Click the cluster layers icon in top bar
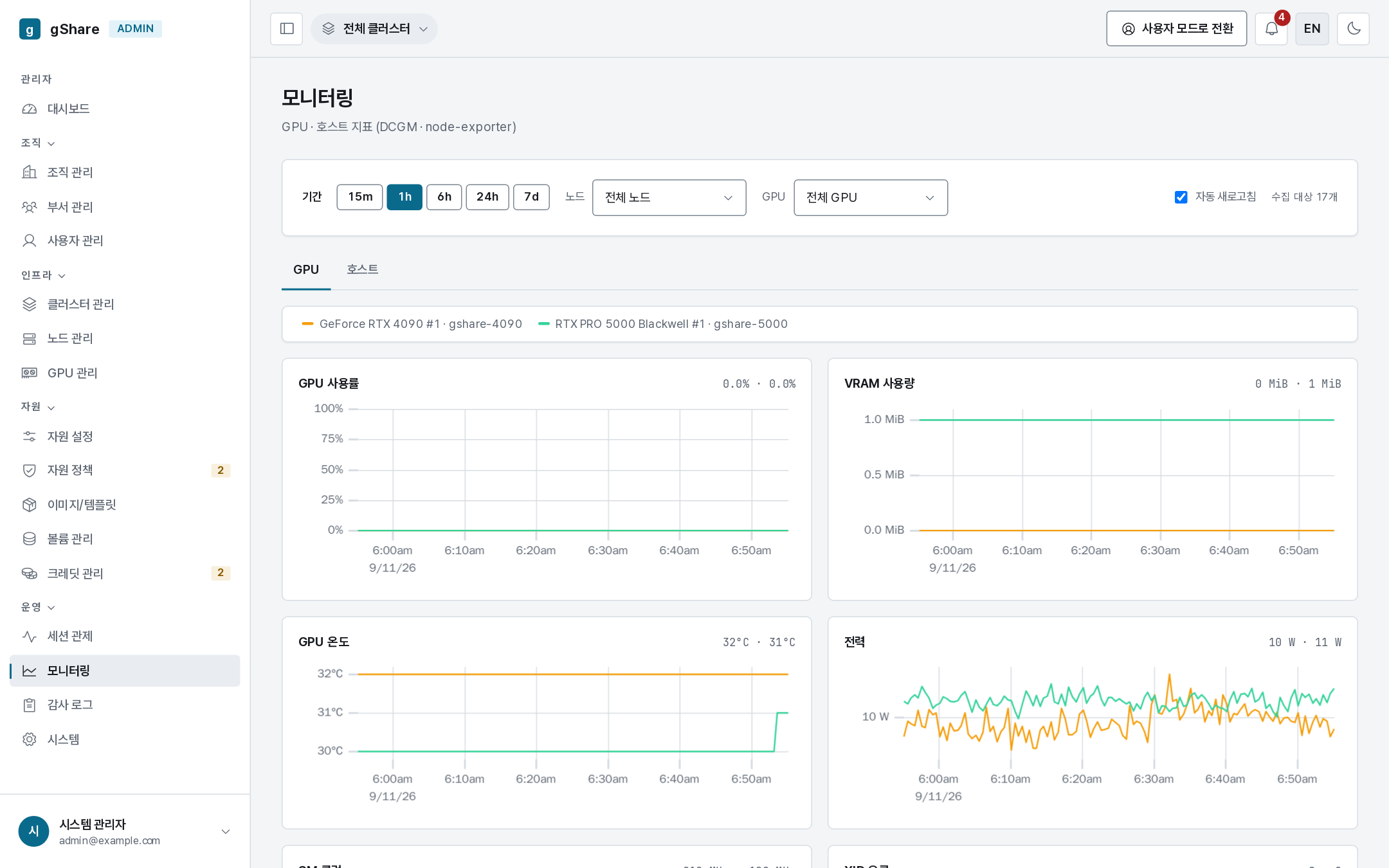The image size is (1389, 868). [x=329, y=29]
